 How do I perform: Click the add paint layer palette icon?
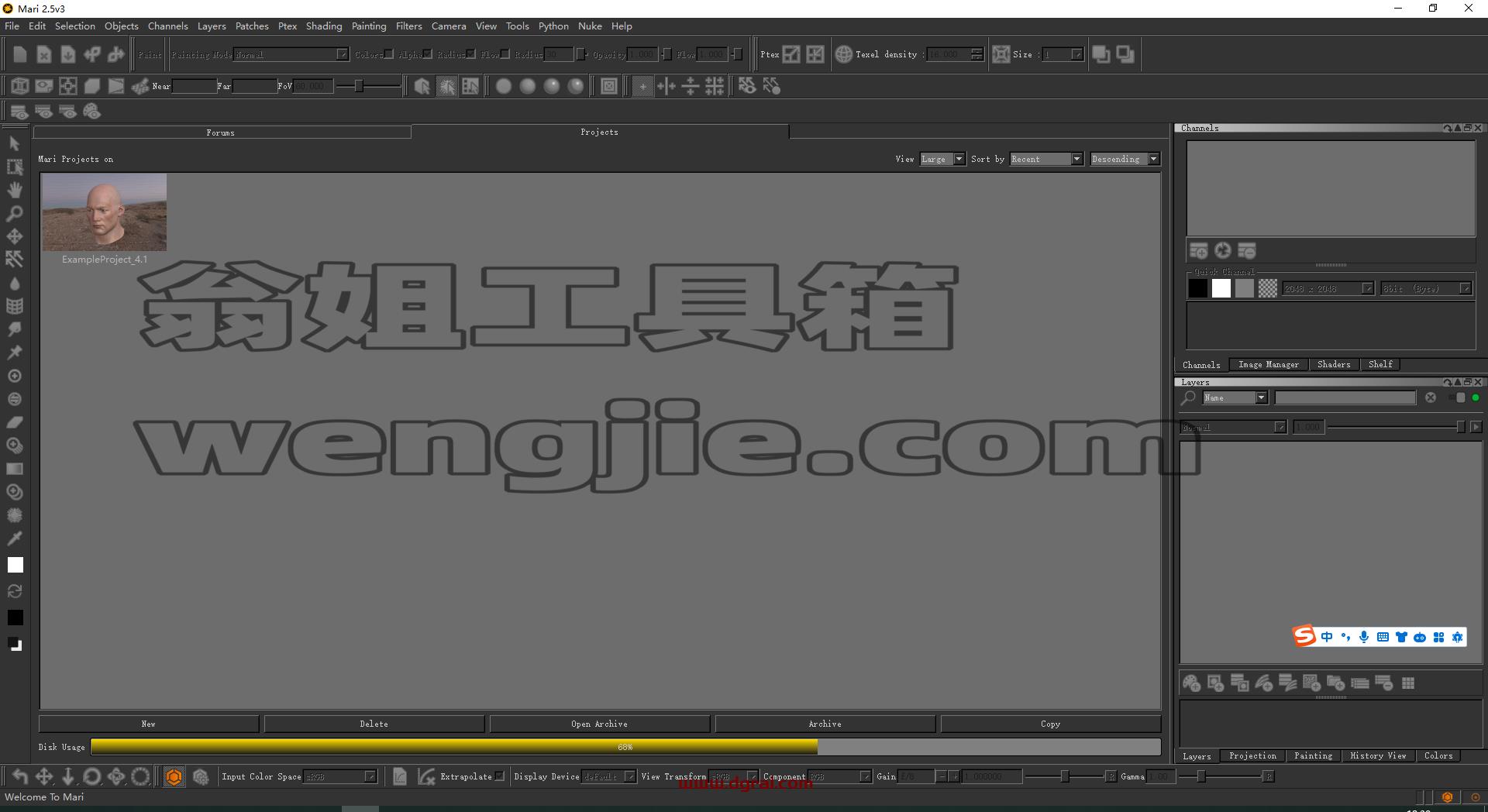[x=1192, y=683]
